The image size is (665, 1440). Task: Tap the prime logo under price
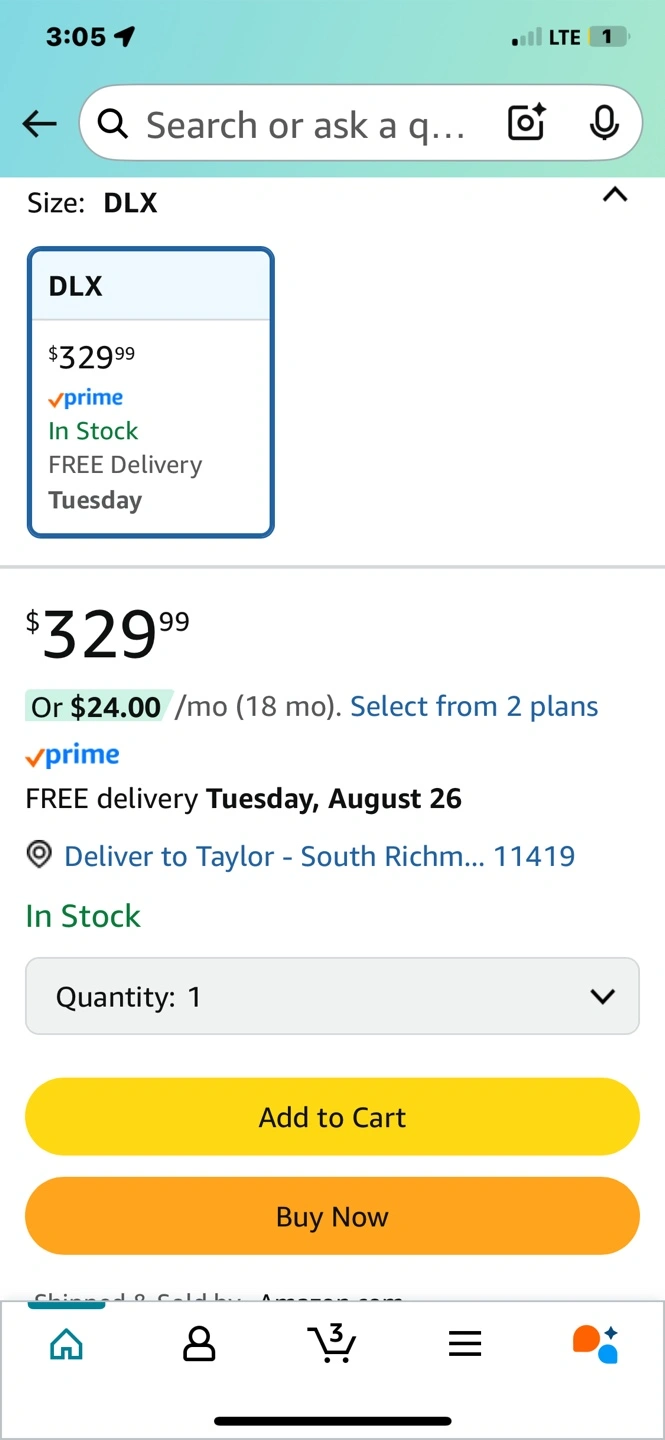(x=73, y=756)
